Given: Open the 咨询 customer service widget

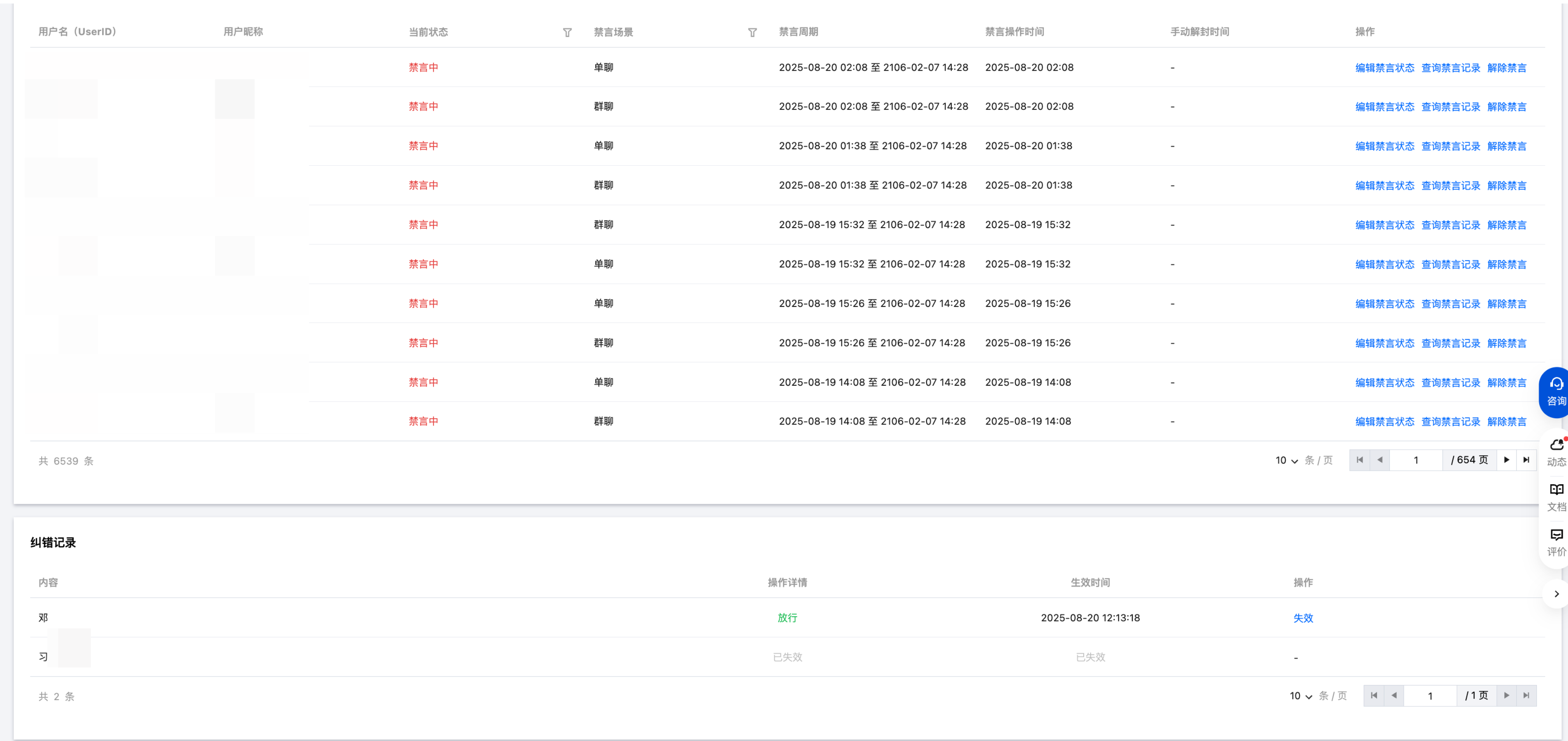Looking at the screenshot, I should (x=1556, y=392).
